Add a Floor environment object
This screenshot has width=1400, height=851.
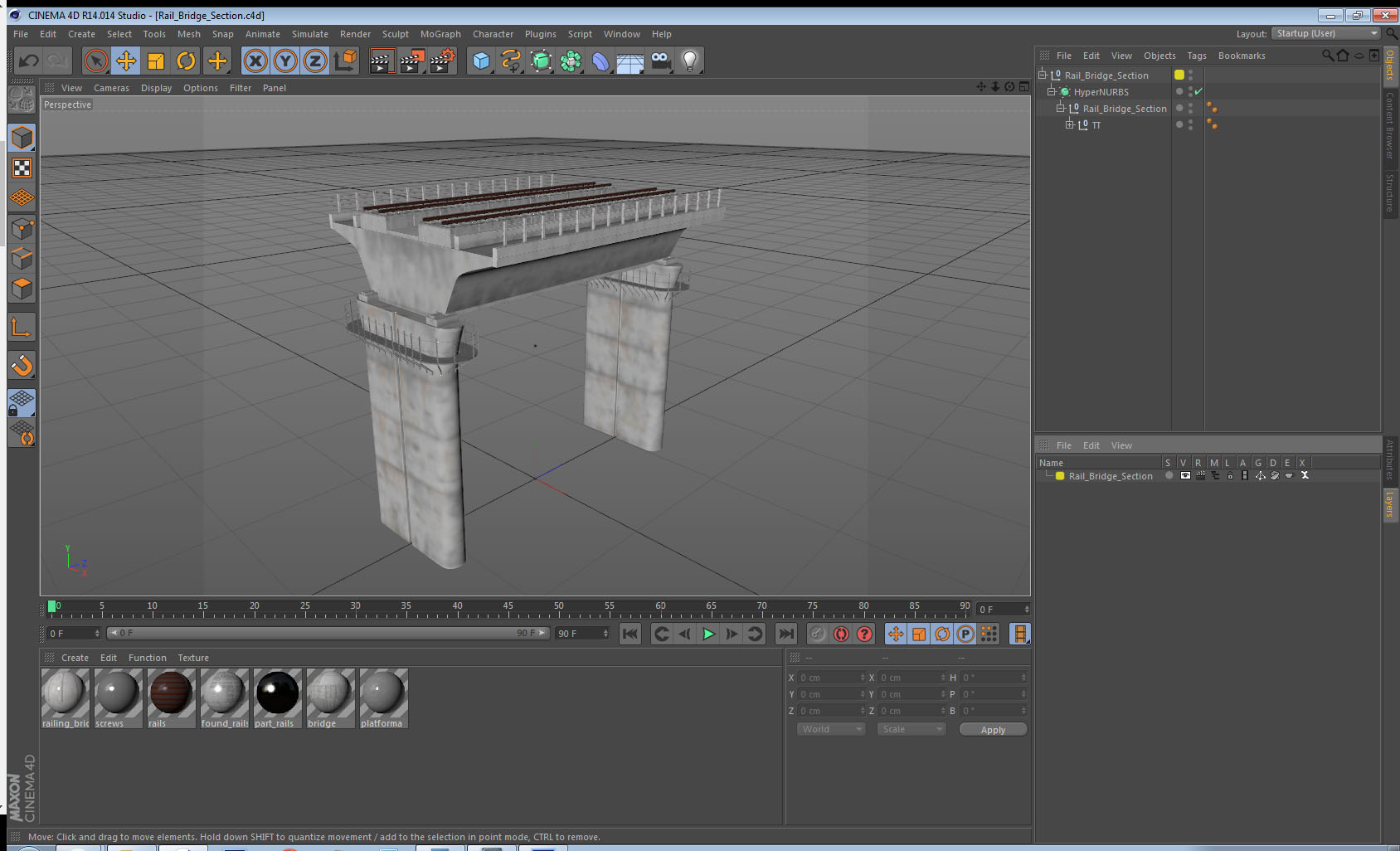[x=630, y=61]
